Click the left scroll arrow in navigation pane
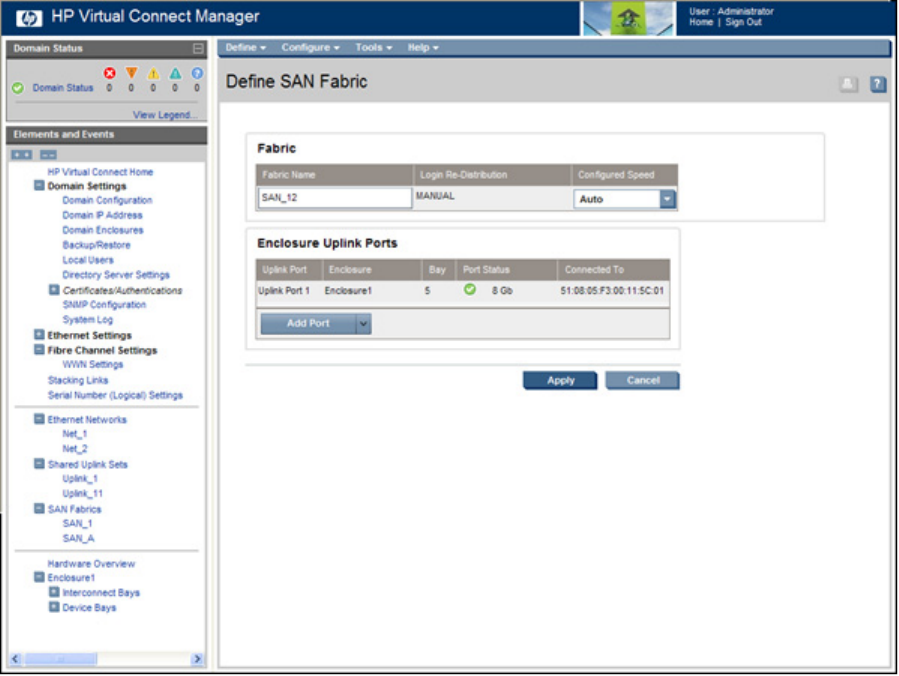The image size is (899, 676). [x=15, y=659]
